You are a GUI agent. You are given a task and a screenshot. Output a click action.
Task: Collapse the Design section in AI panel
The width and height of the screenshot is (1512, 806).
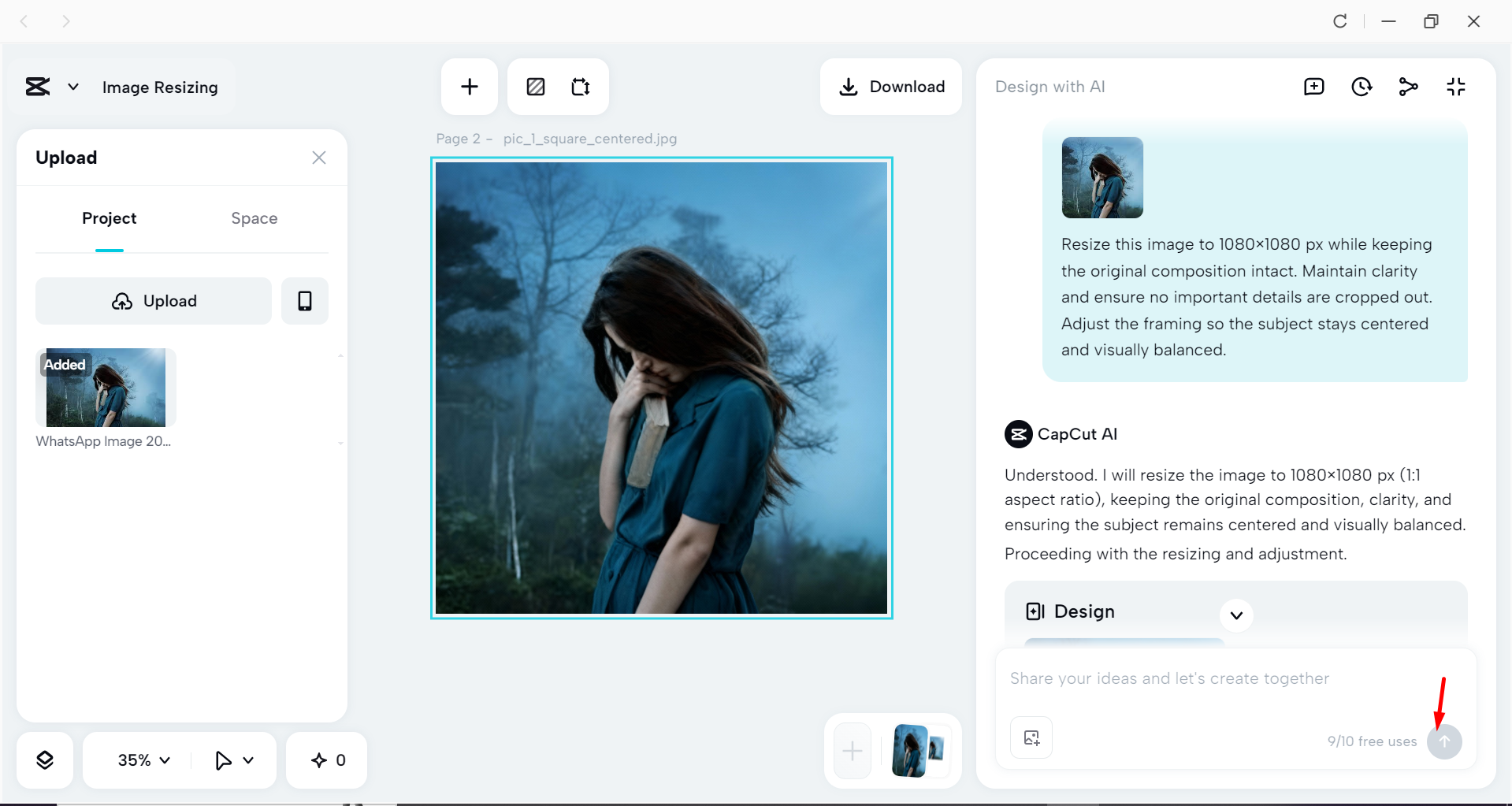coord(1235,615)
